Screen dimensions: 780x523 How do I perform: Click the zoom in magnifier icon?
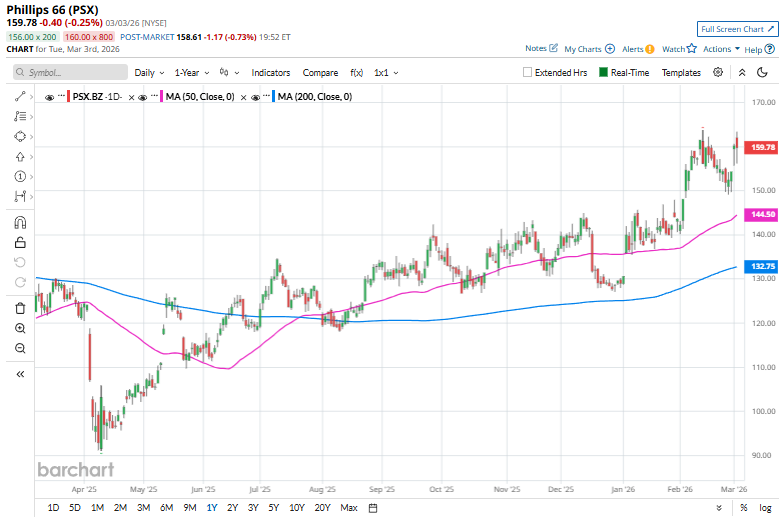[20, 328]
